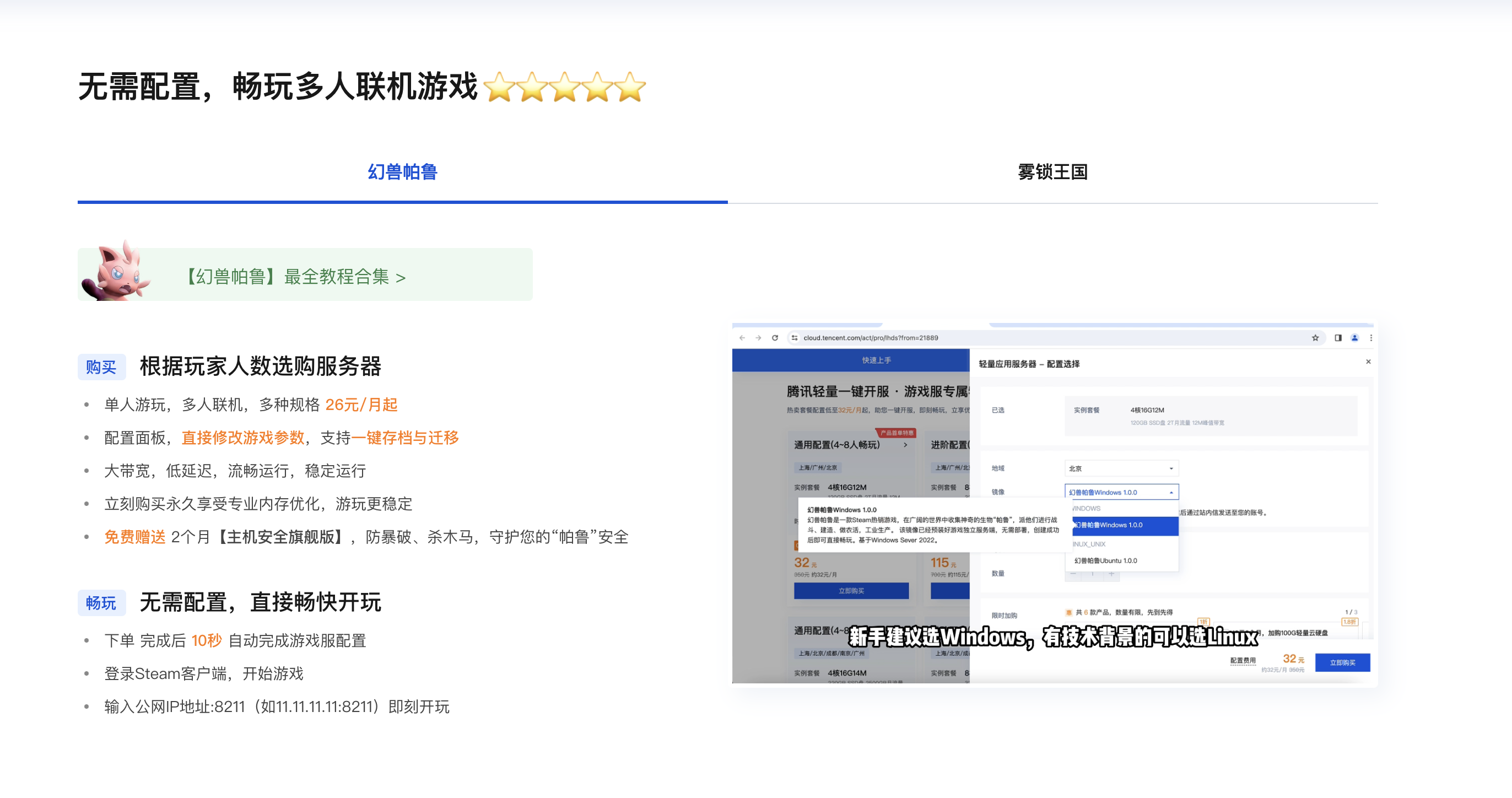The width and height of the screenshot is (1512, 798).
Task: Close the 轻量应用服务器 配置选择 panel
Action: [x=1368, y=362]
